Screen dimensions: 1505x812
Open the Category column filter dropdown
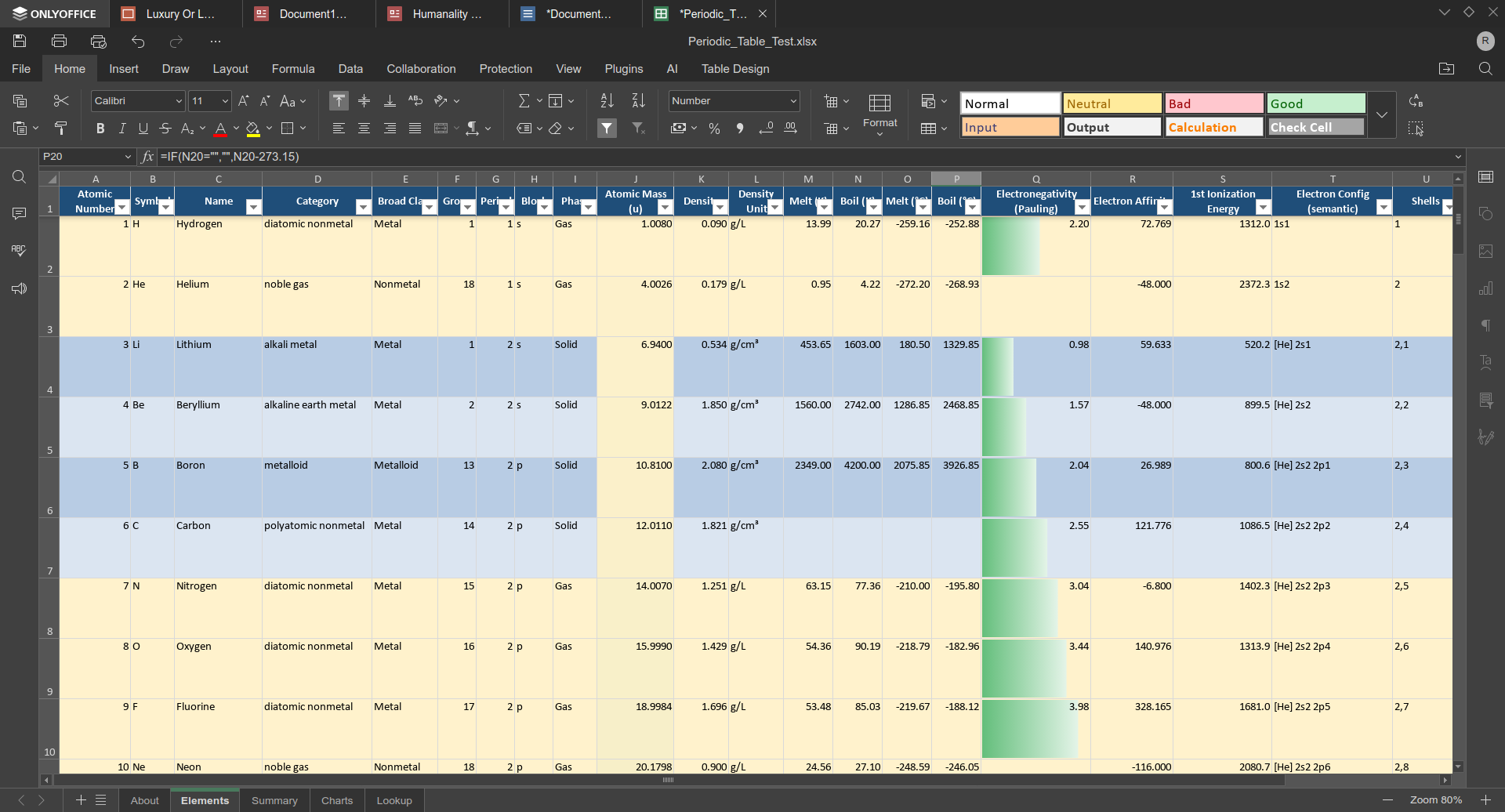[x=363, y=207]
